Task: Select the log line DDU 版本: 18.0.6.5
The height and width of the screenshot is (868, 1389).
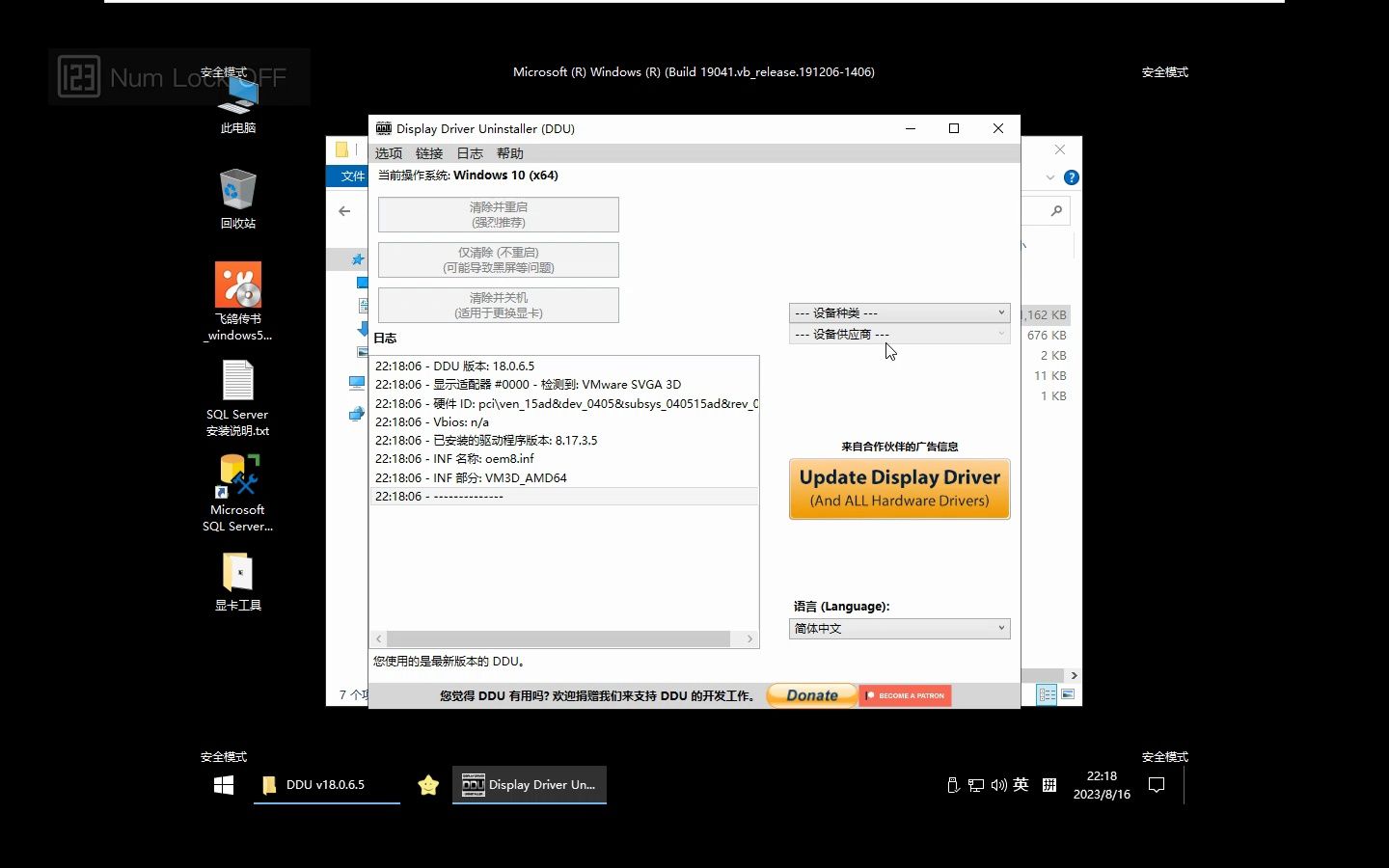Action: [x=564, y=366]
